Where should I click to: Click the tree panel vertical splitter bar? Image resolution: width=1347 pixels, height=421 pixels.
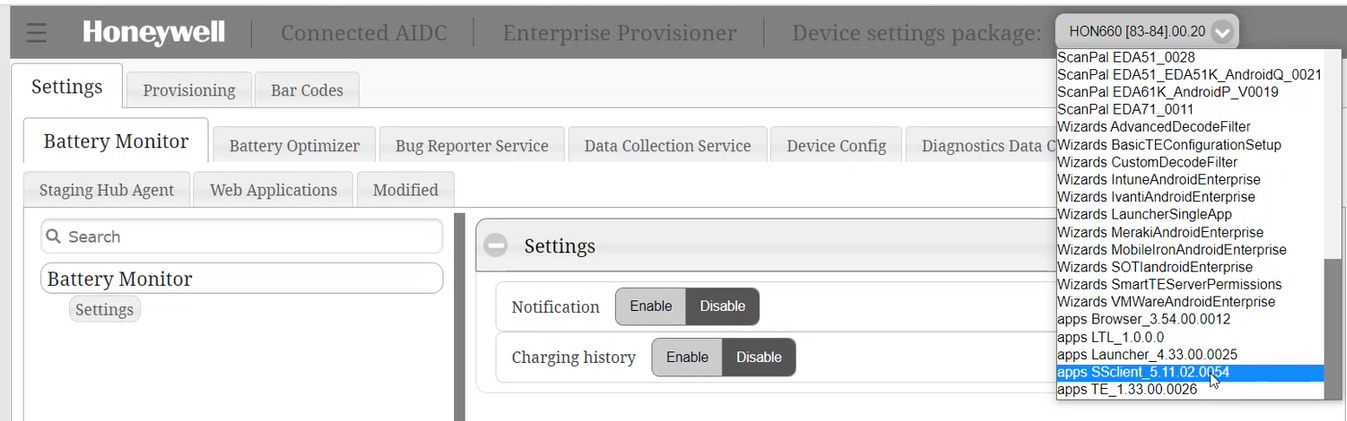(460, 316)
